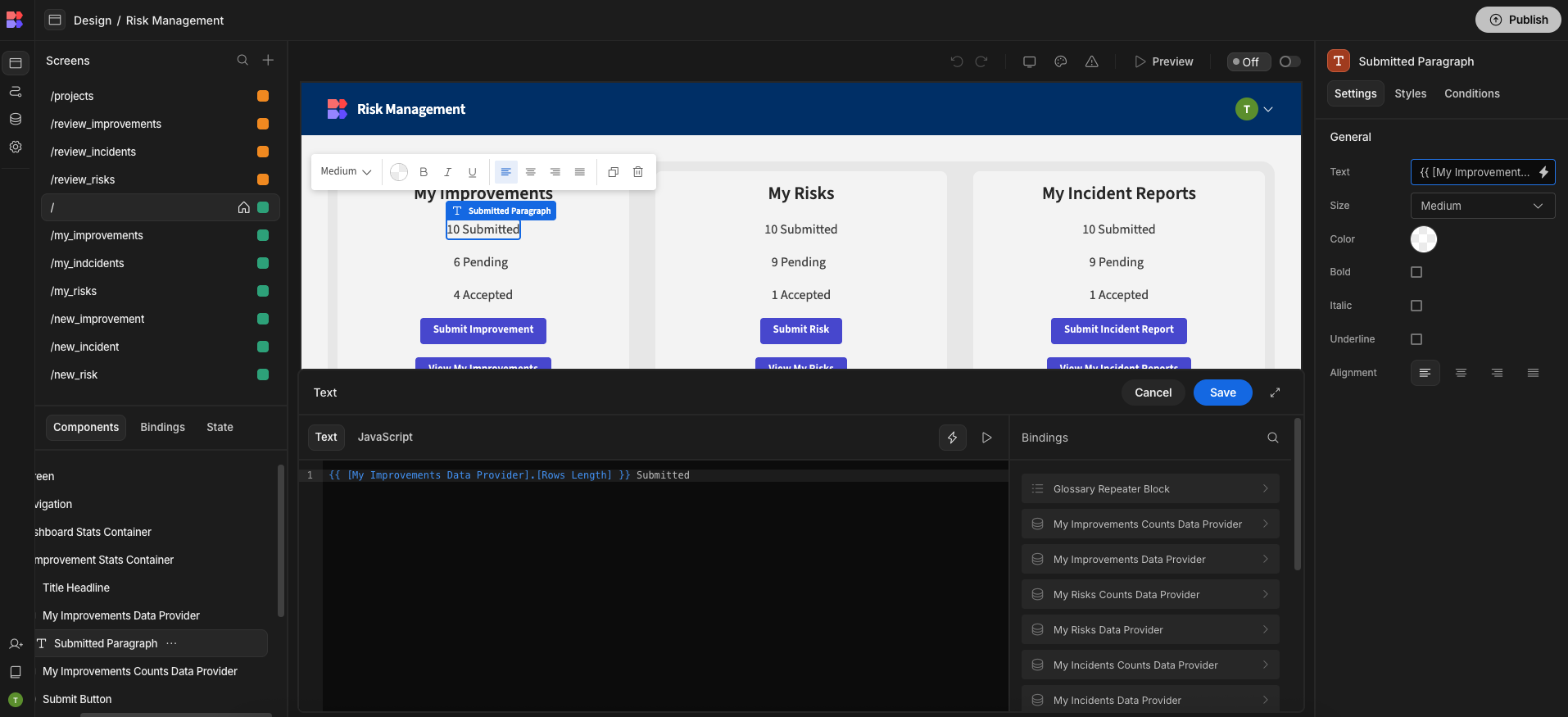Expand My Risks Counts Data Provider binding
1568x717 pixels.
[x=1150, y=595]
